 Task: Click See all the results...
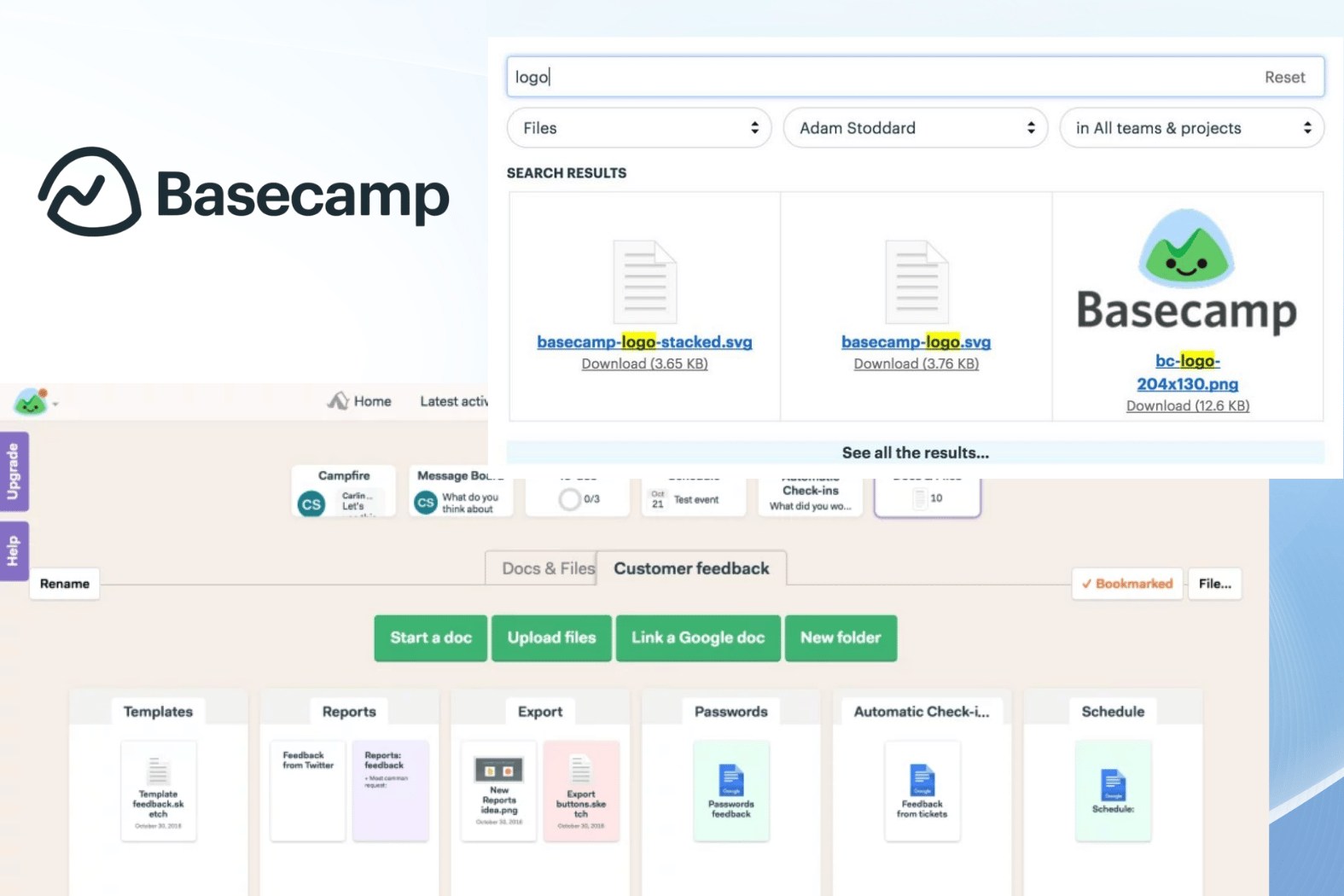tap(916, 452)
